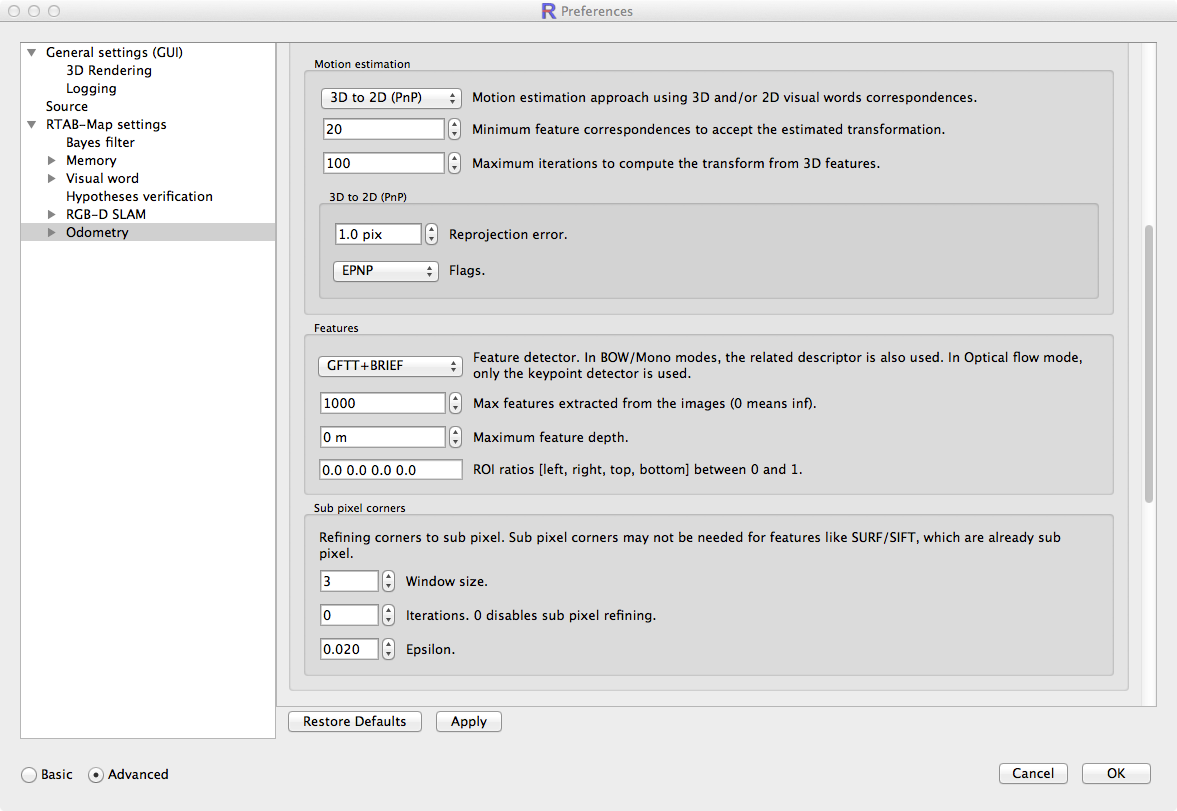
Task: Expand the Visual word tree arrow
Action: tap(52, 179)
